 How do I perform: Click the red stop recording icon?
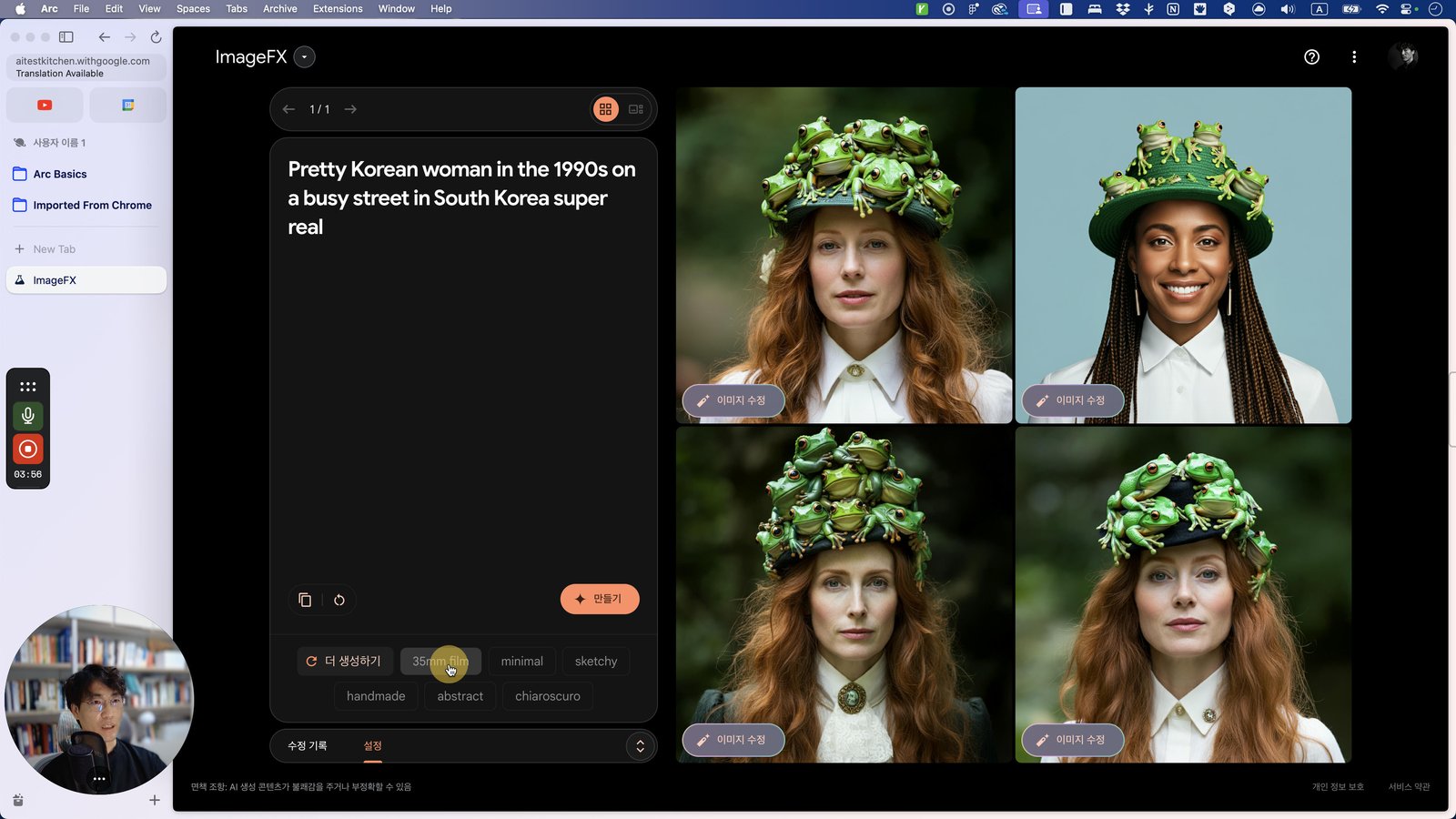(28, 449)
